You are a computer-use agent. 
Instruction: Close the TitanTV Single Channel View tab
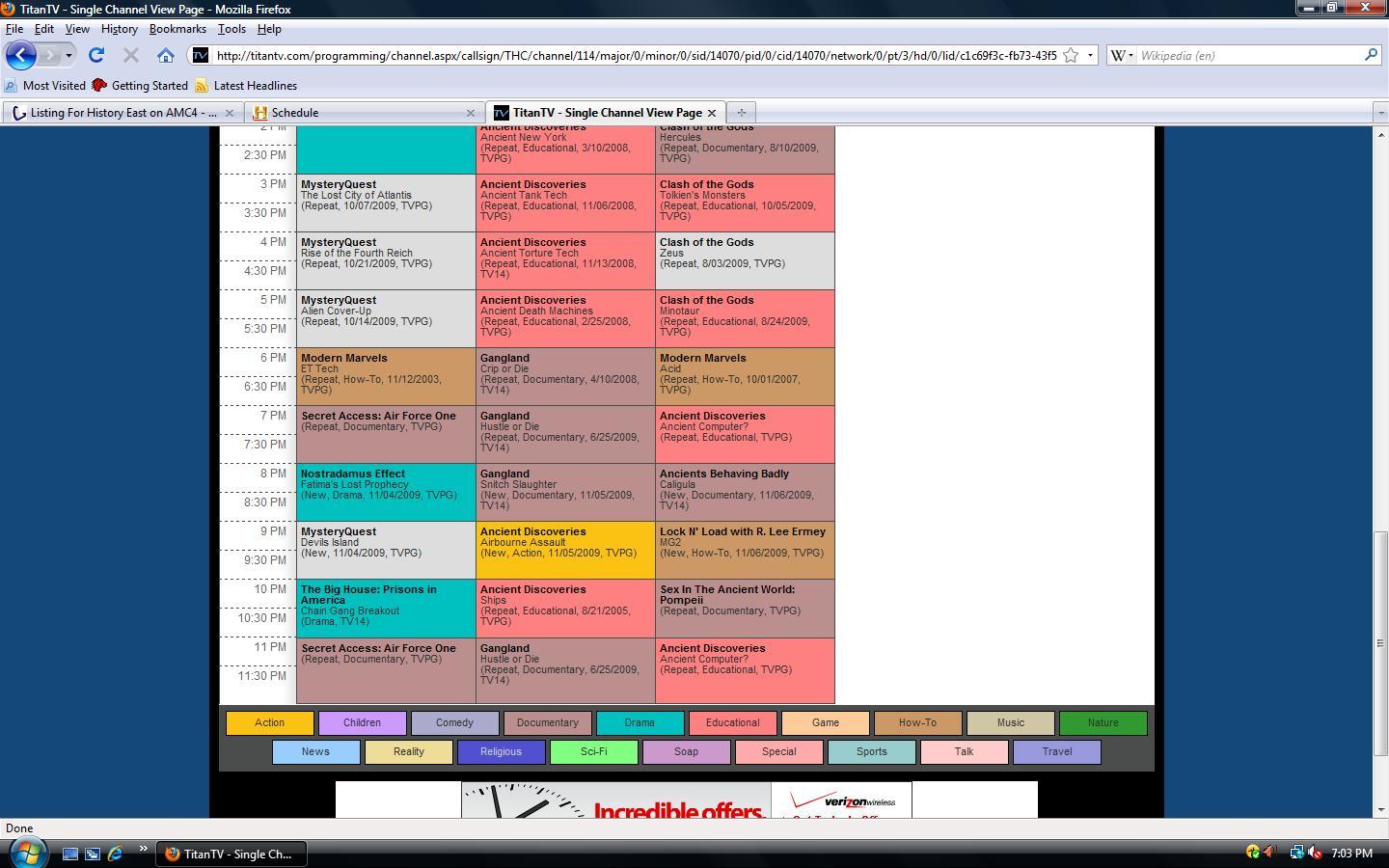coord(712,113)
